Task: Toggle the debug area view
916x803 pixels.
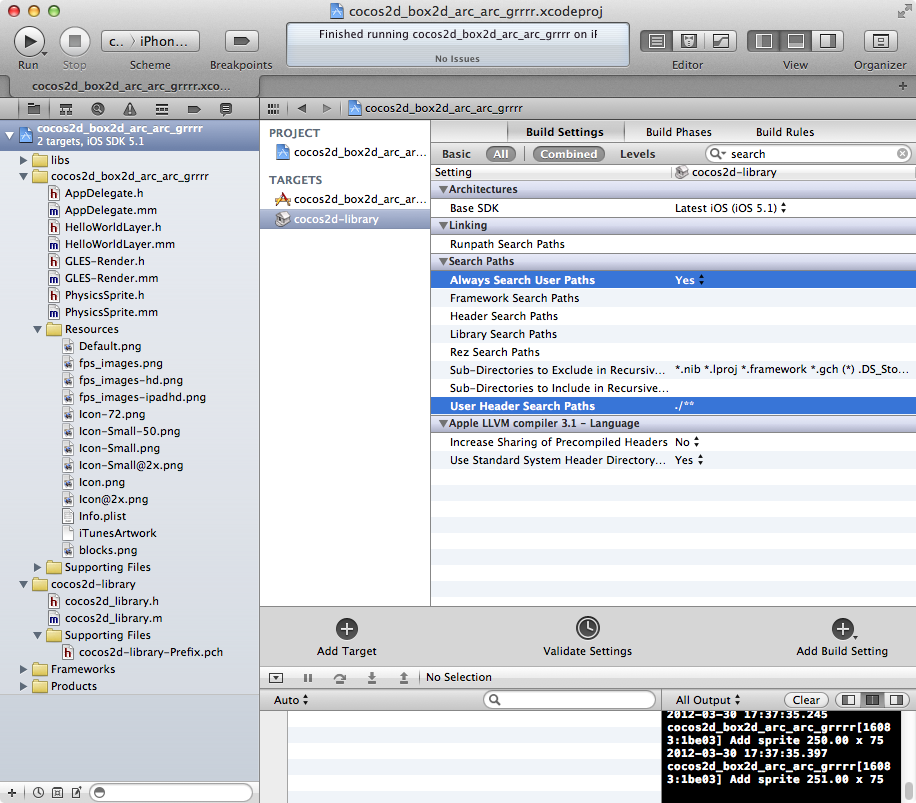Action: pyautogui.click(x=796, y=41)
